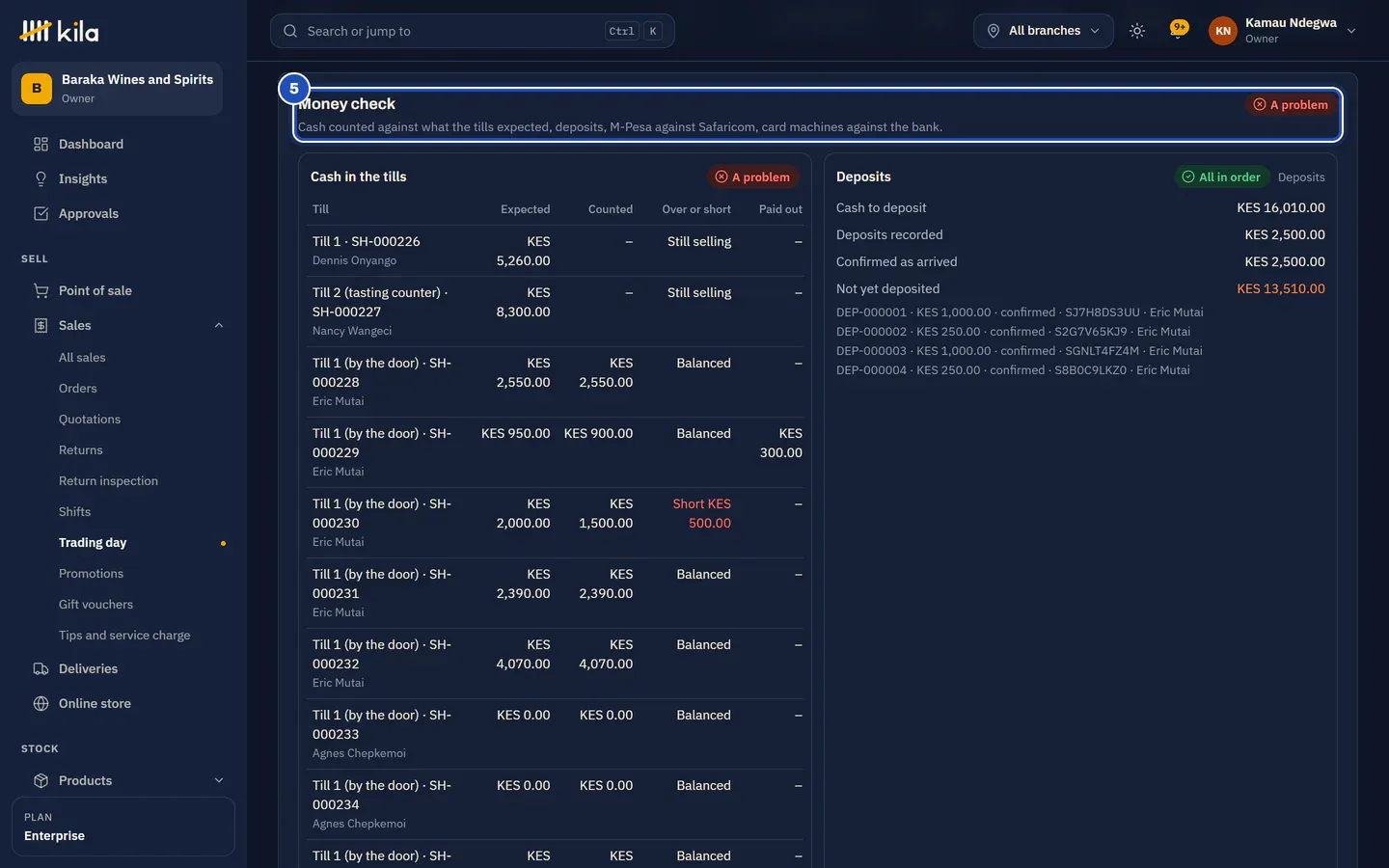The width and height of the screenshot is (1389, 868).
Task: Open Promotions in sidebar
Action: click(91, 574)
